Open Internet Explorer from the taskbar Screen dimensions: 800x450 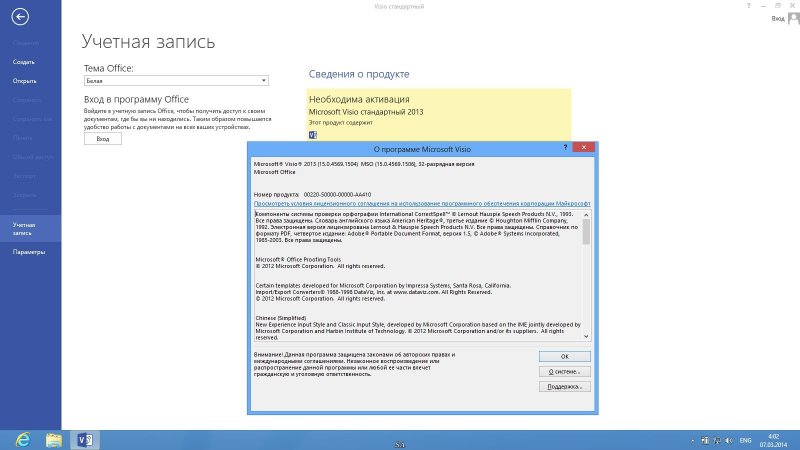(x=23, y=440)
